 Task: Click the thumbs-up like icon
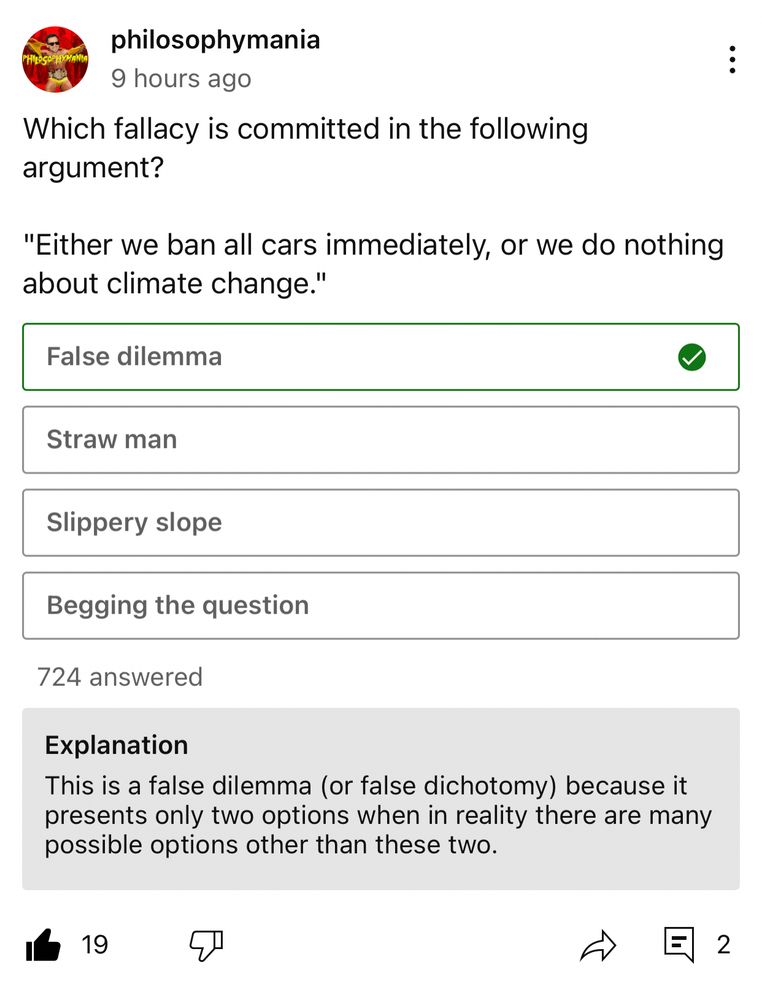[x=43, y=944]
